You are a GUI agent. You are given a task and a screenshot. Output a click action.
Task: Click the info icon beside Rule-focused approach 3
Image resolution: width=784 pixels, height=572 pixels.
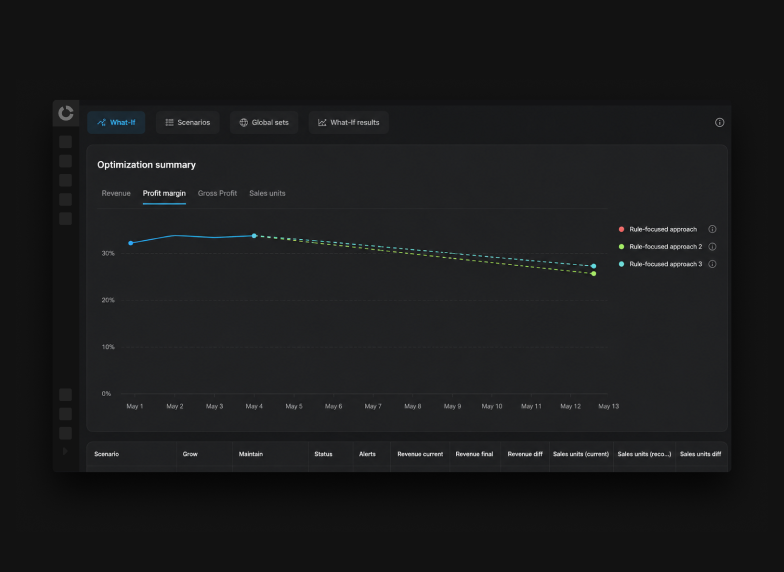point(712,264)
